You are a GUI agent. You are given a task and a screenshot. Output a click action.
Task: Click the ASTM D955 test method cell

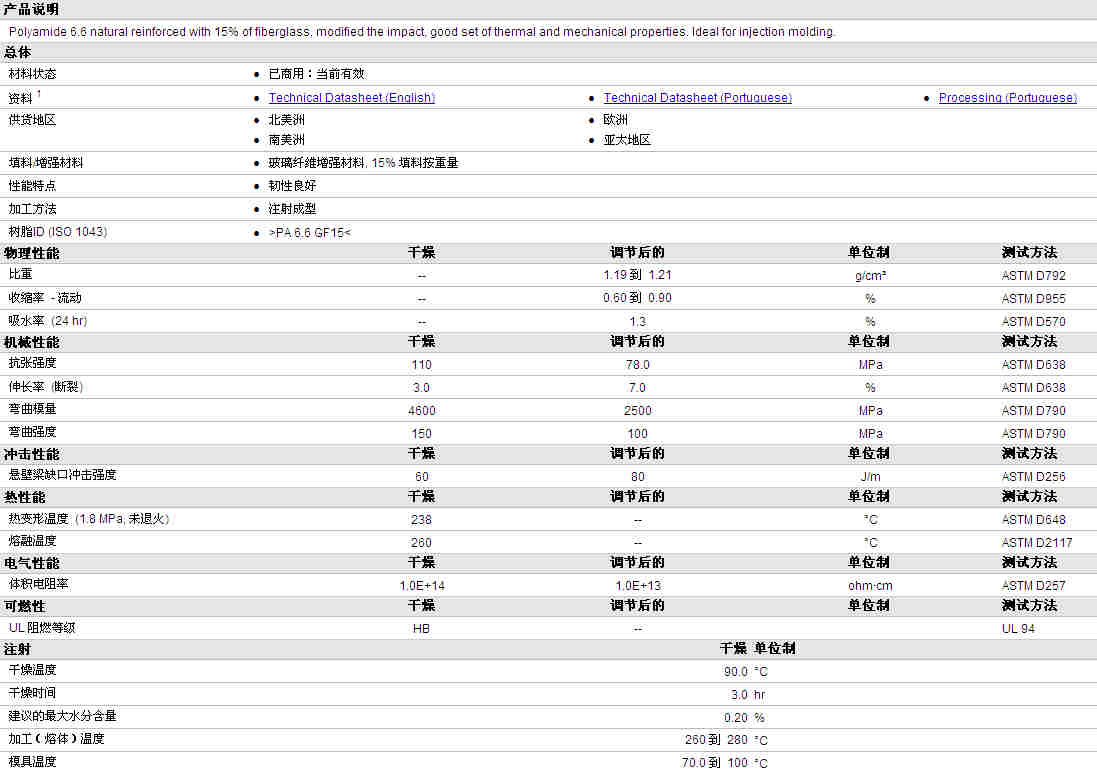(1033, 299)
